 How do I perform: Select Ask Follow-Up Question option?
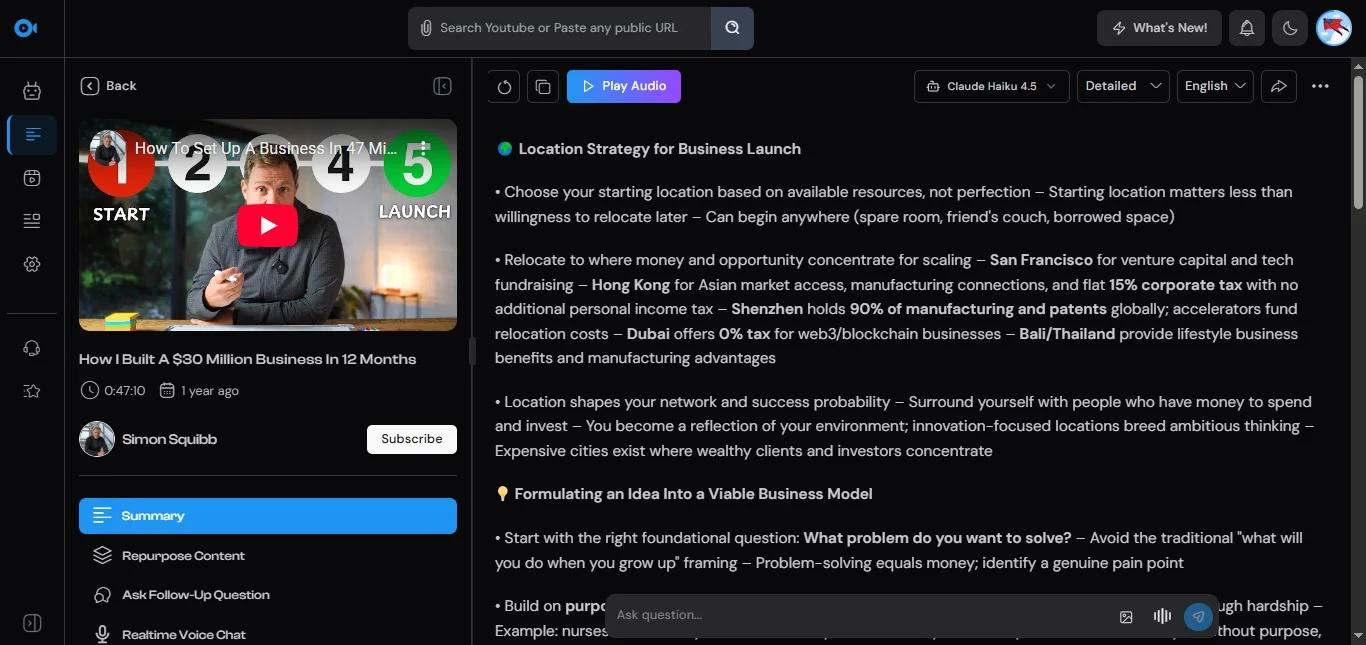[195, 595]
